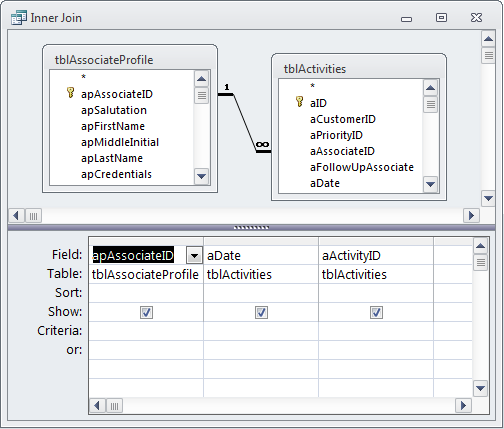504x429 pixels.
Task: Click the Inner Join query window icon
Action: [x=19, y=18]
